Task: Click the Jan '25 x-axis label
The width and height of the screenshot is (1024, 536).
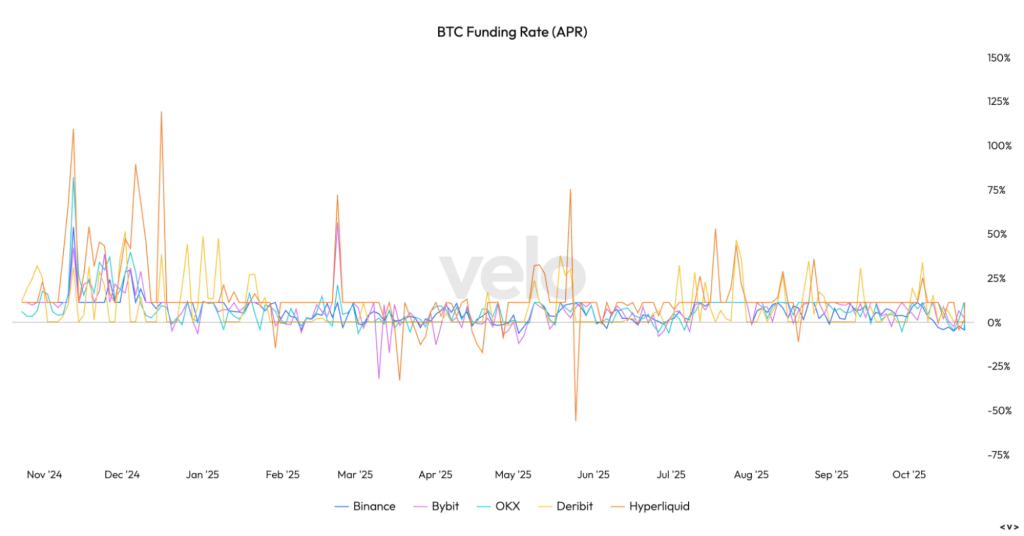Action: coord(202,475)
